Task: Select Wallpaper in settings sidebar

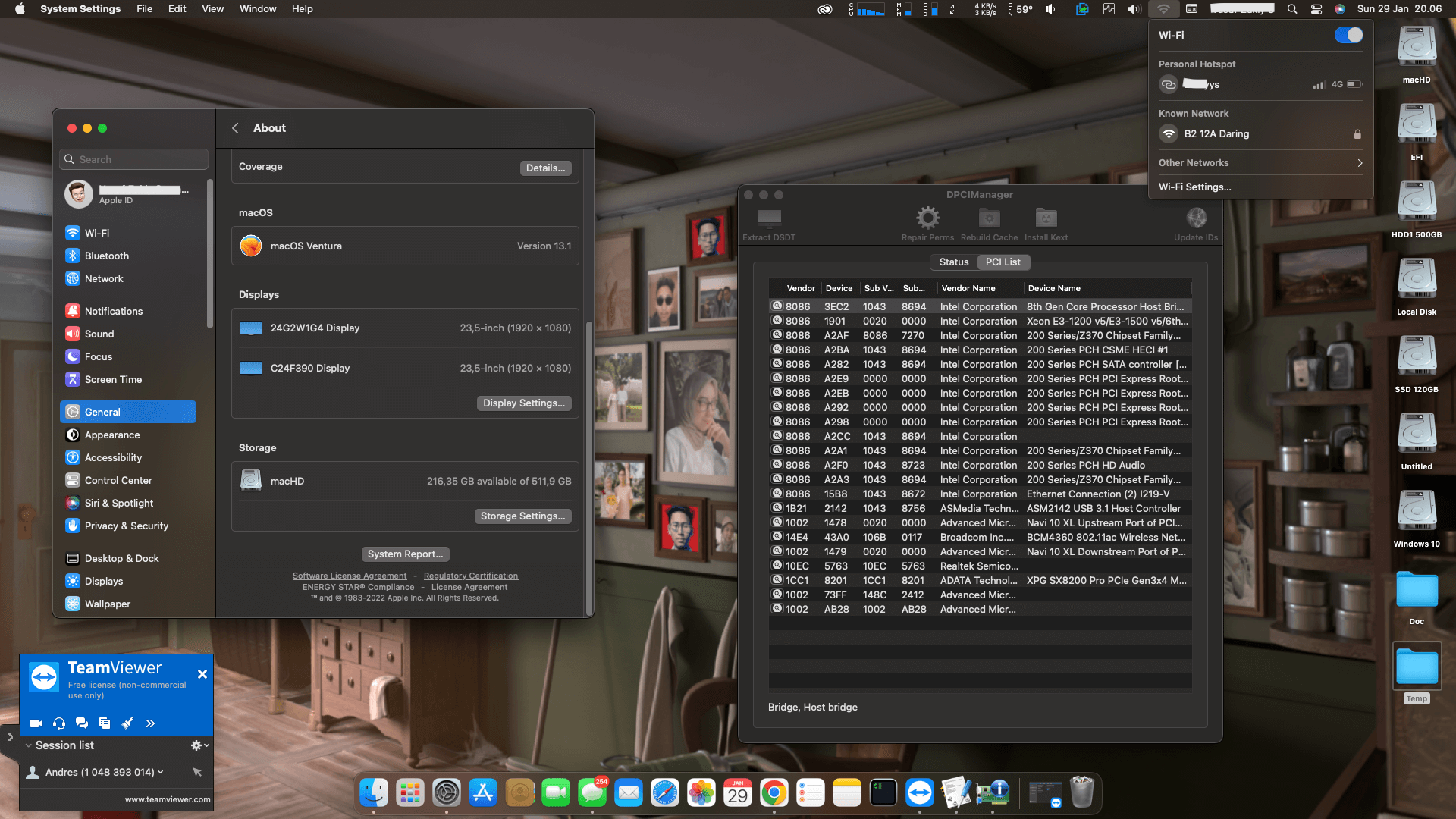Action: coord(127,604)
